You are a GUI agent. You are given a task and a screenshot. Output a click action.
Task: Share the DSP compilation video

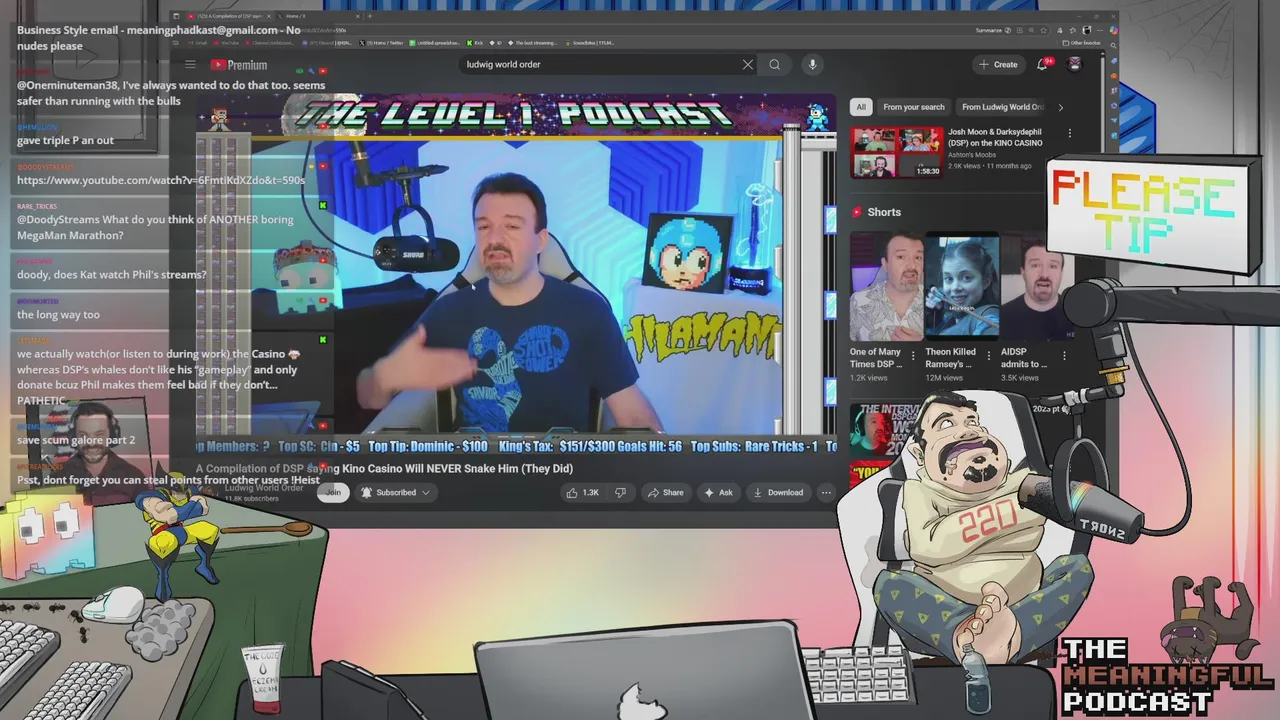[x=666, y=492]
